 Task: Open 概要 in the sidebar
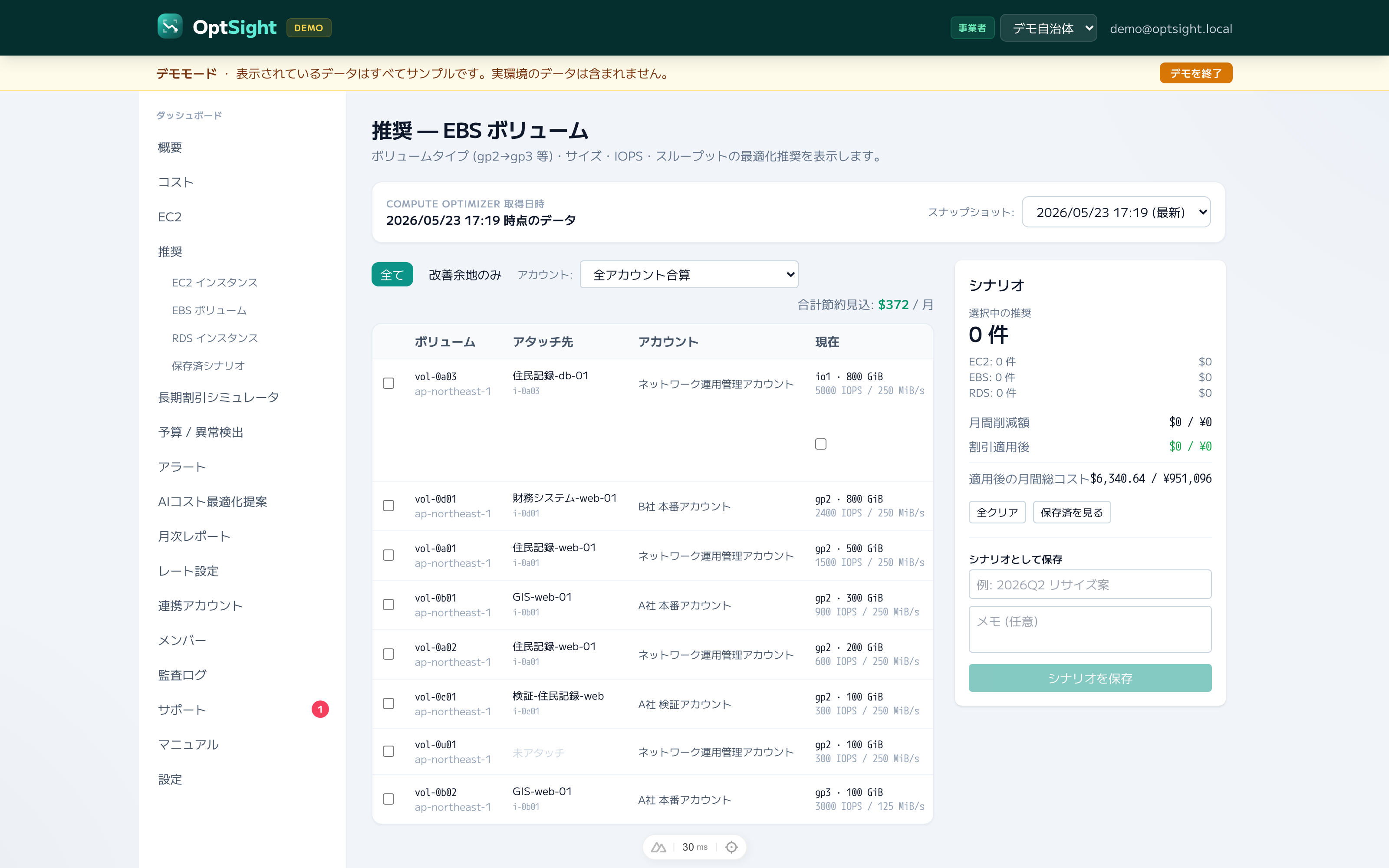coord(170,148)
